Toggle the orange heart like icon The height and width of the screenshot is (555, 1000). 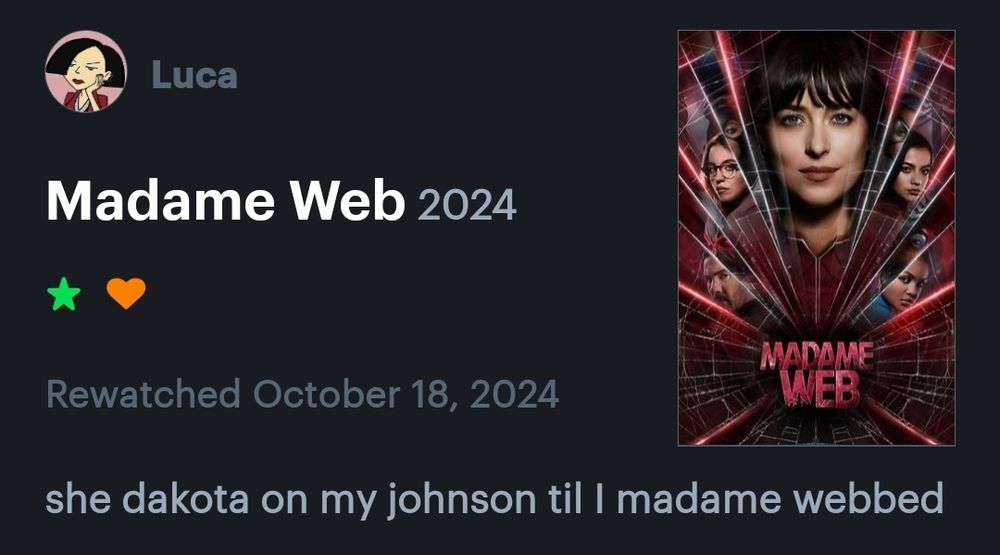pos(126,293)
